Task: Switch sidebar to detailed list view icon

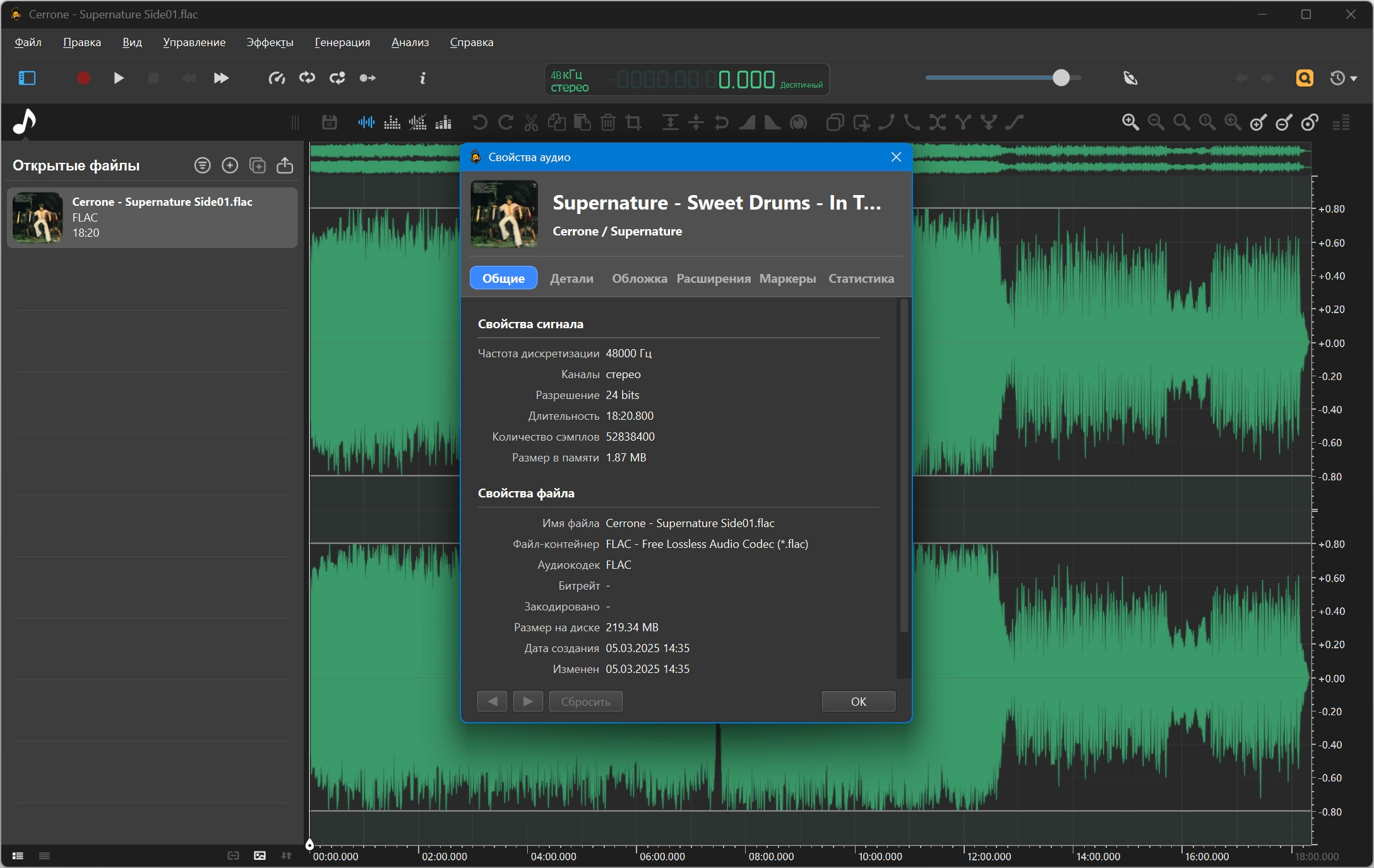Action: coord(18,856)
